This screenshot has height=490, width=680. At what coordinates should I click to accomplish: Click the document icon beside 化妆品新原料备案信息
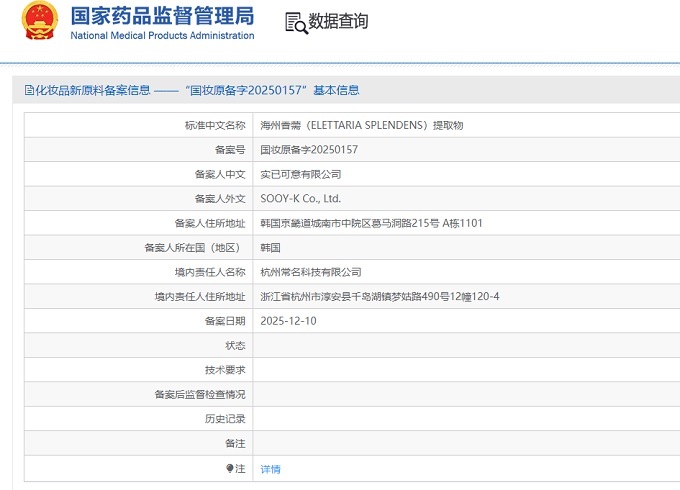click(29, 90)
